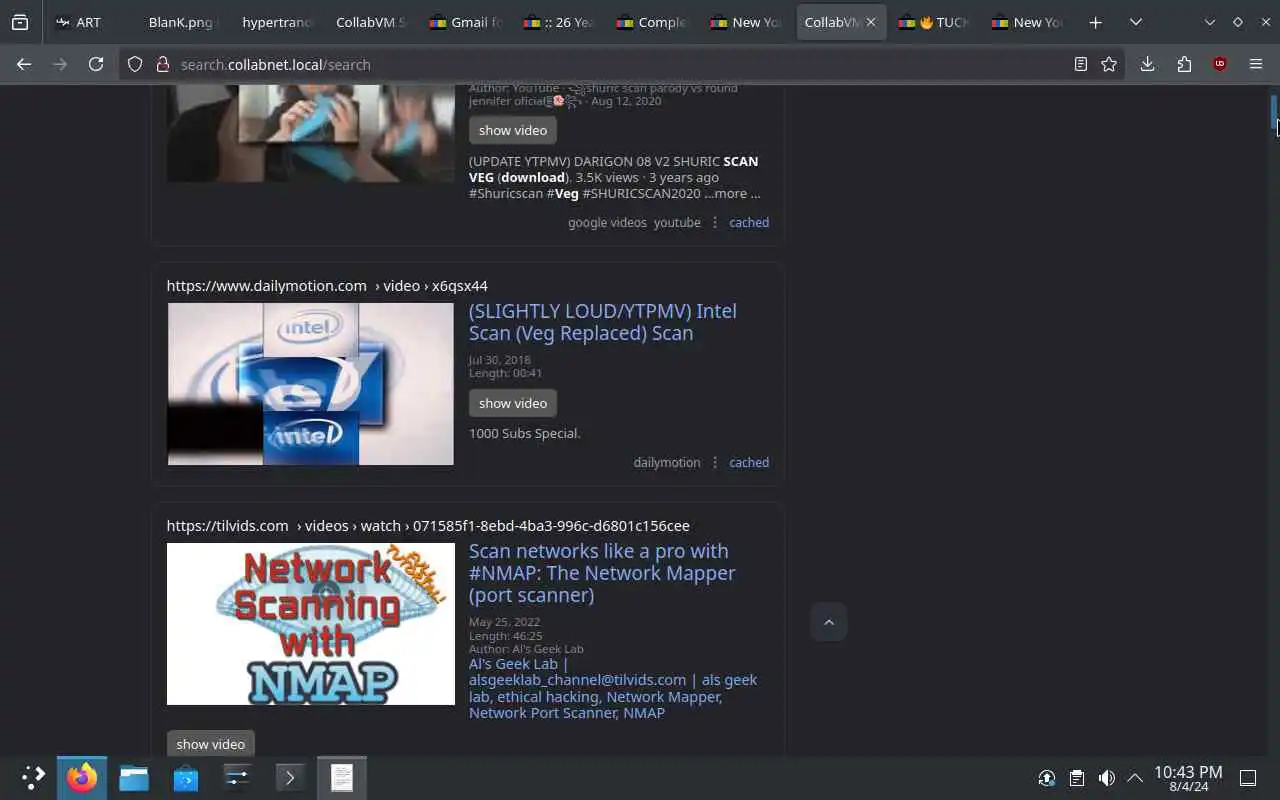The width and height of the screenshot is (1280, 800).
Task: Click the 'dailymotion' engine label
Action: click(667, 462)
